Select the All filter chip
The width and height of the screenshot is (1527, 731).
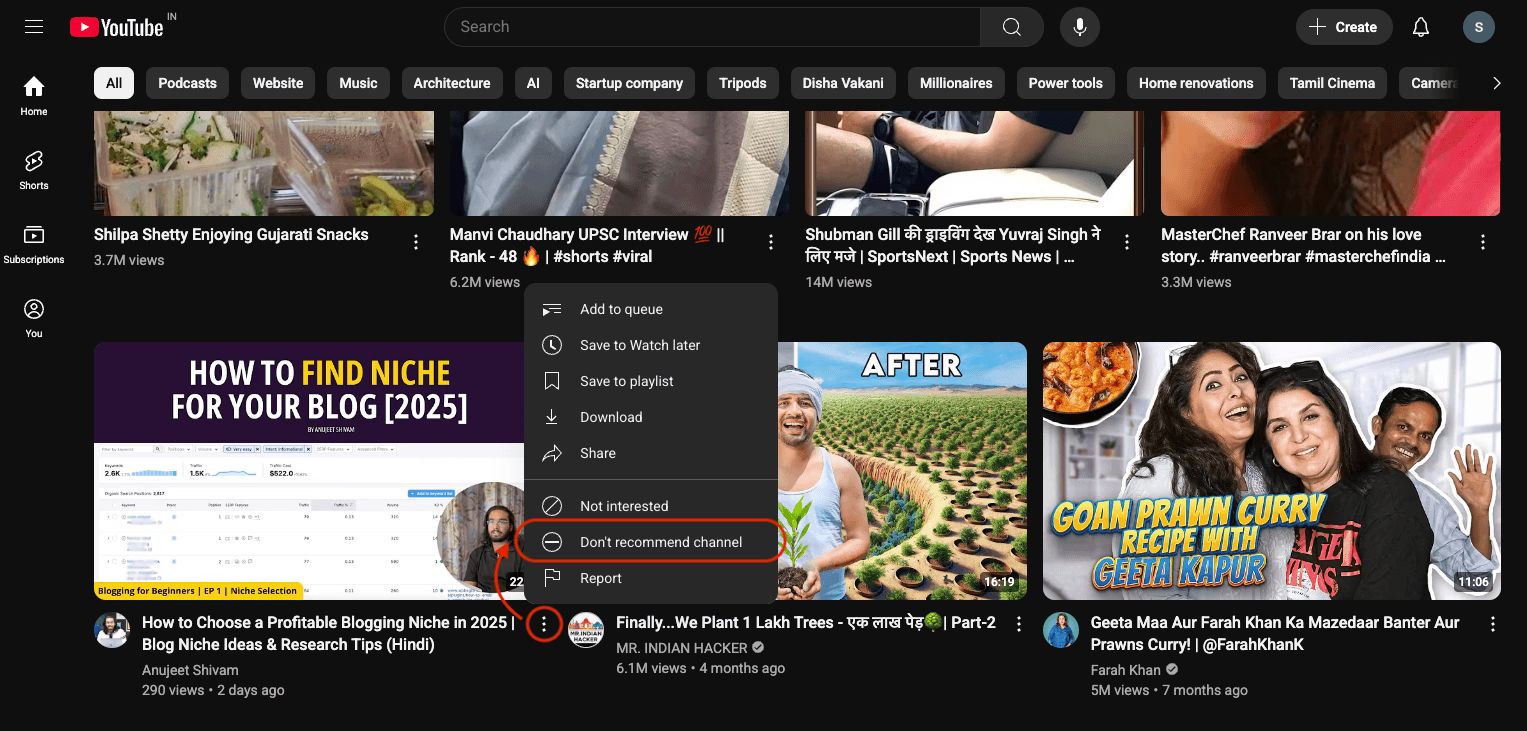point(114,83)
